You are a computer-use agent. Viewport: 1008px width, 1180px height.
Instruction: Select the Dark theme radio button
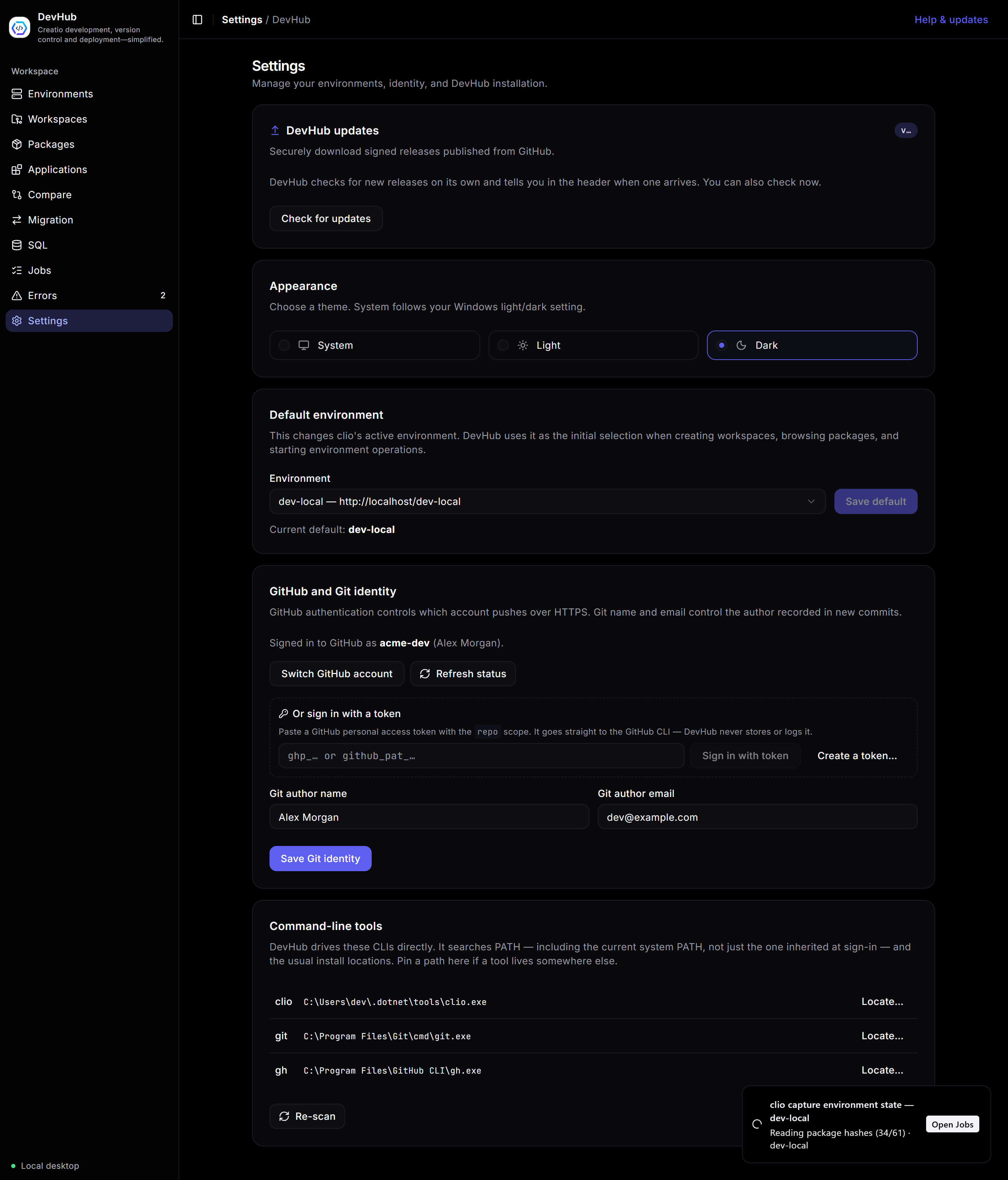pos(722,345)
